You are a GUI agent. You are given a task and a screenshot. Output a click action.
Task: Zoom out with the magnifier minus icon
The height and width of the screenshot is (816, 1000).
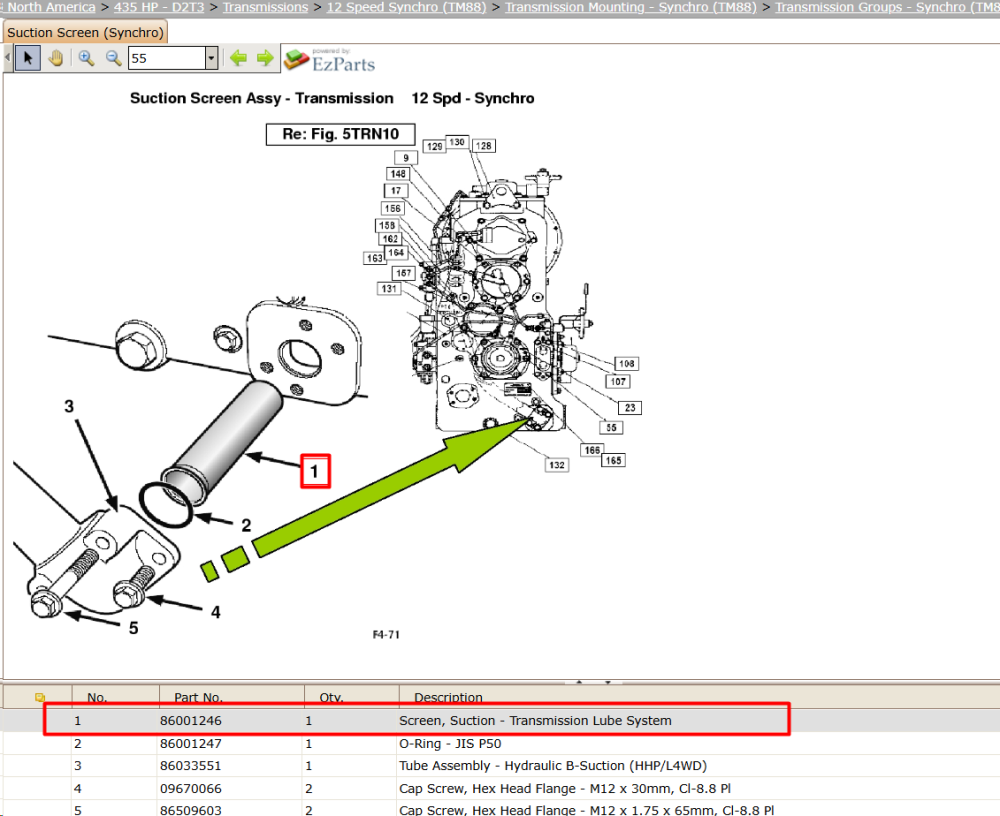tap(114, 58)
